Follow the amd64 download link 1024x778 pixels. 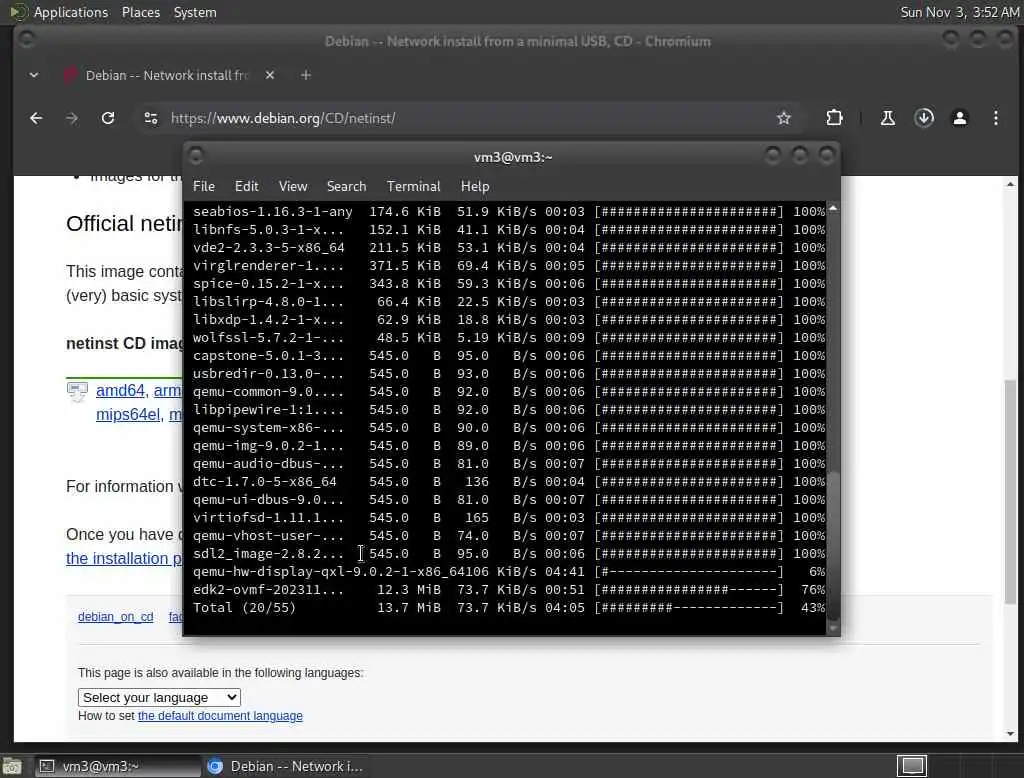point(120,390)
